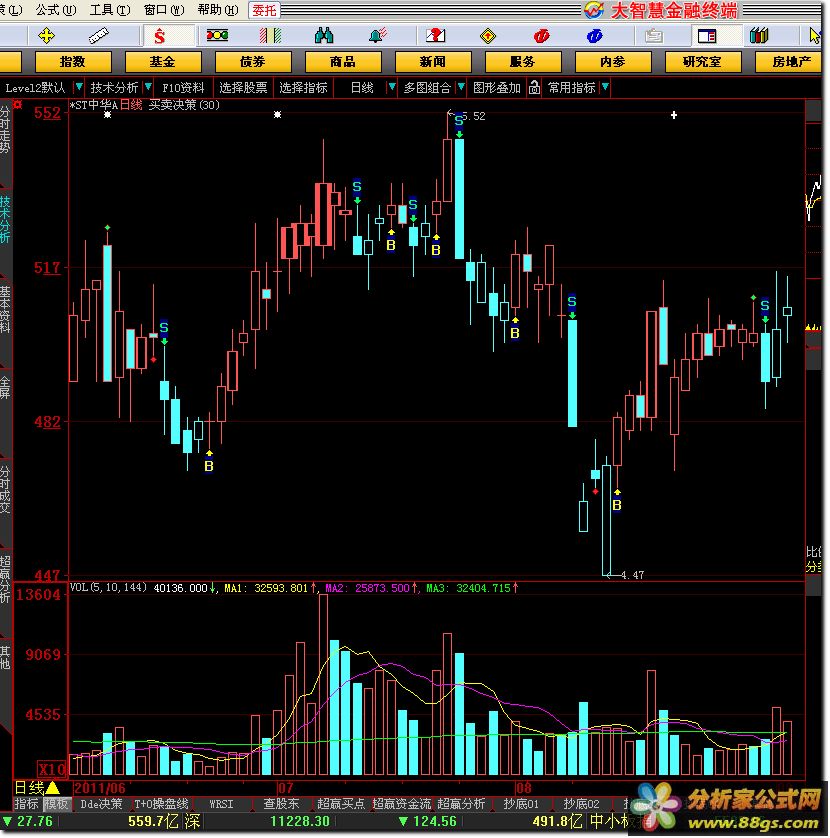Click the yellow triangle beside 日线 label
This screenshot has height=838, width=830.
click(53, 787)
